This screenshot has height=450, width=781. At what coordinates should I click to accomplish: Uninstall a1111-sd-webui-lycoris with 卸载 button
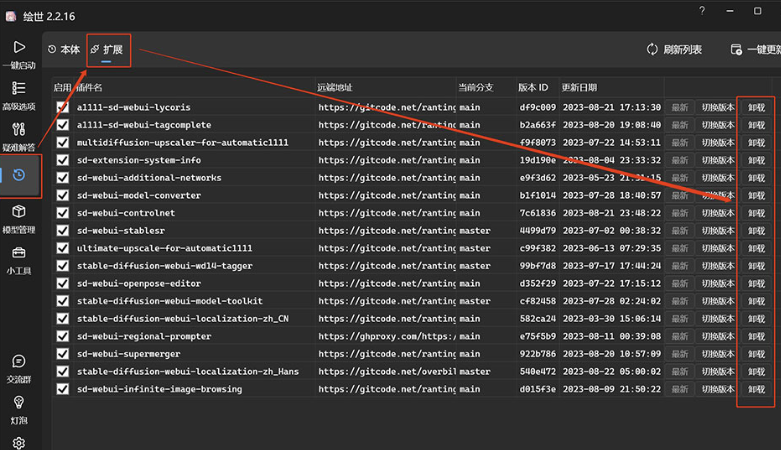756,107
